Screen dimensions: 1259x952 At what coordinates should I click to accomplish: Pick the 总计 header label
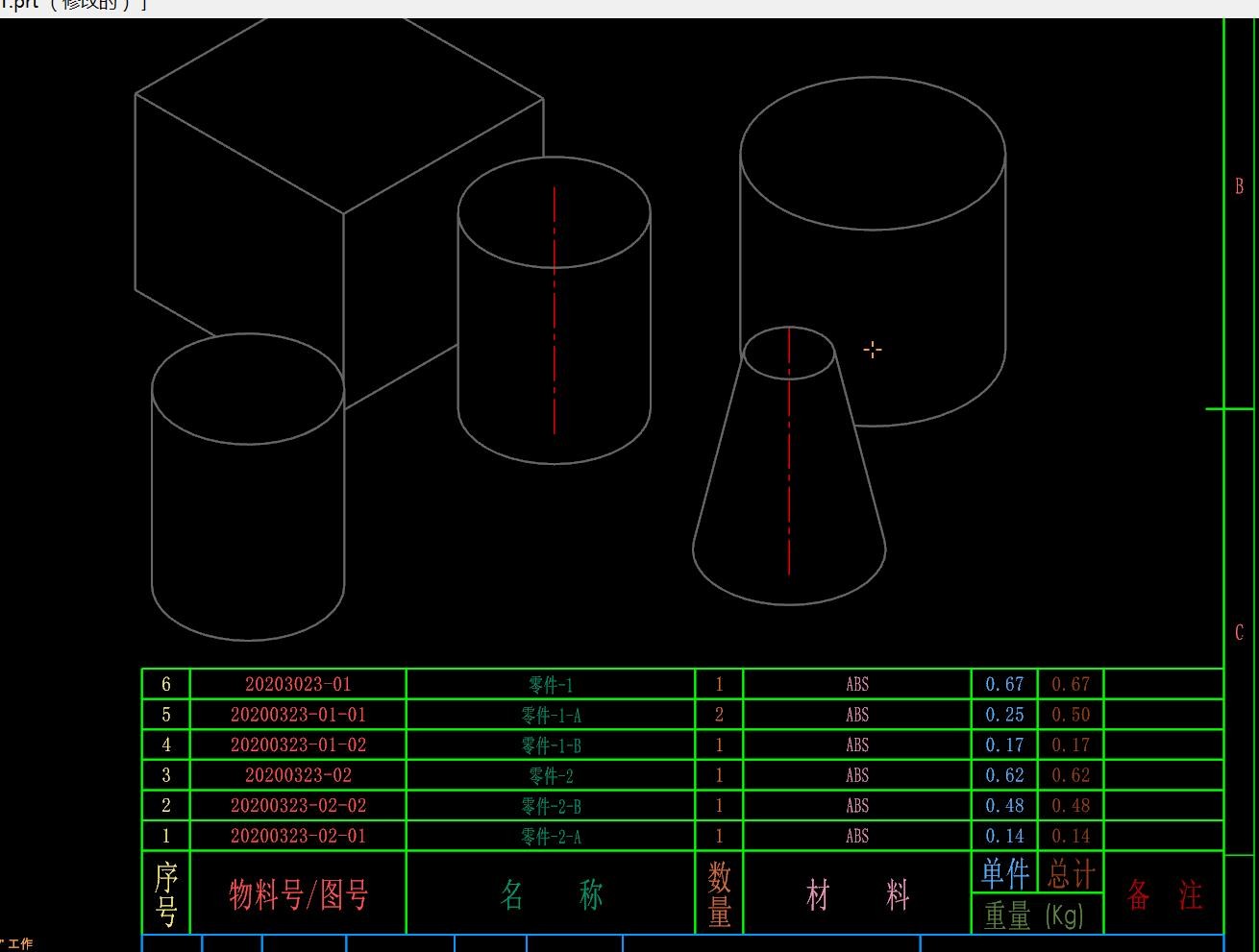click(x=1071, y=873)
